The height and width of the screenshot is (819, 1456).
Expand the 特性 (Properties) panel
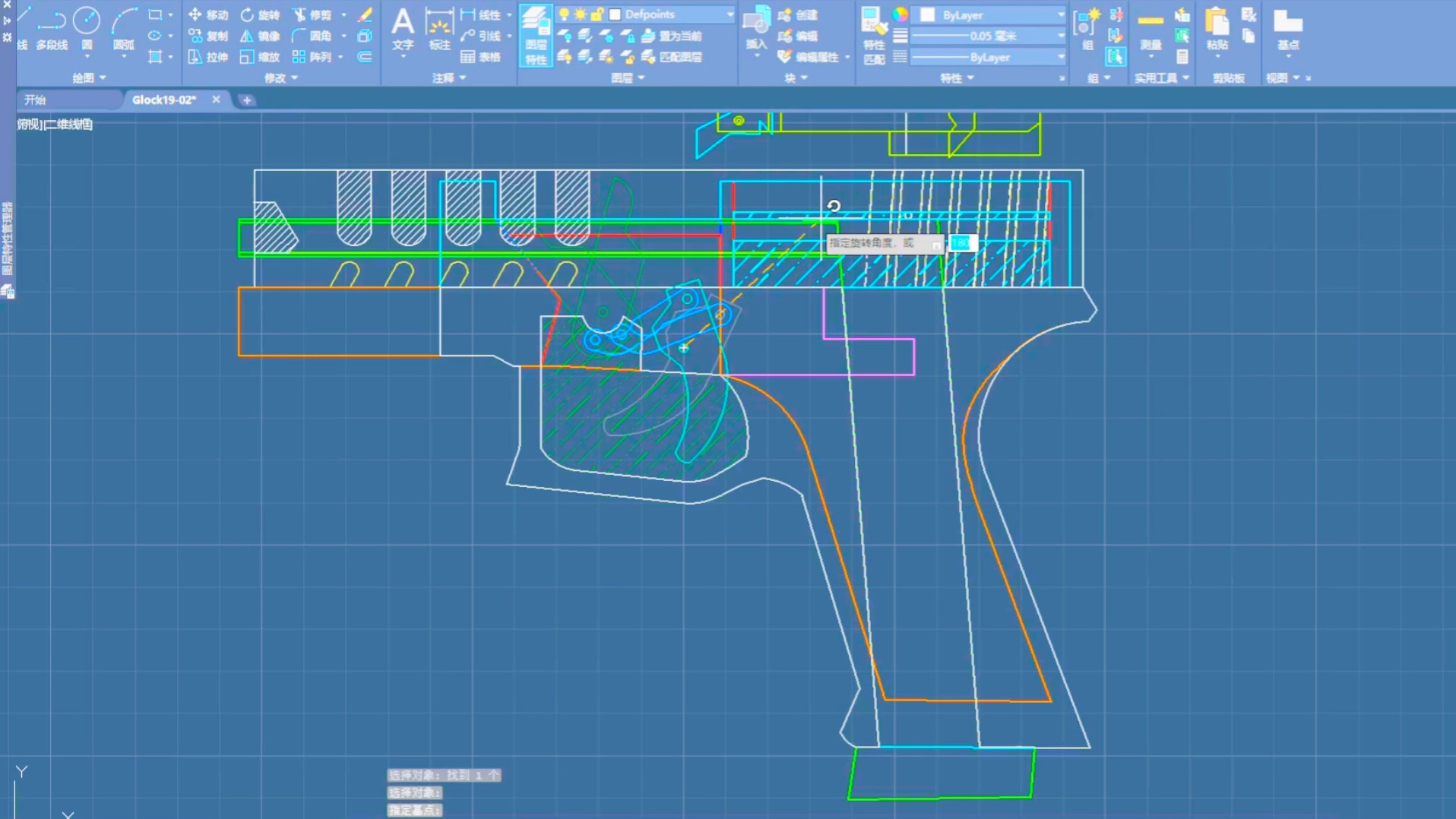pos(957,77)
